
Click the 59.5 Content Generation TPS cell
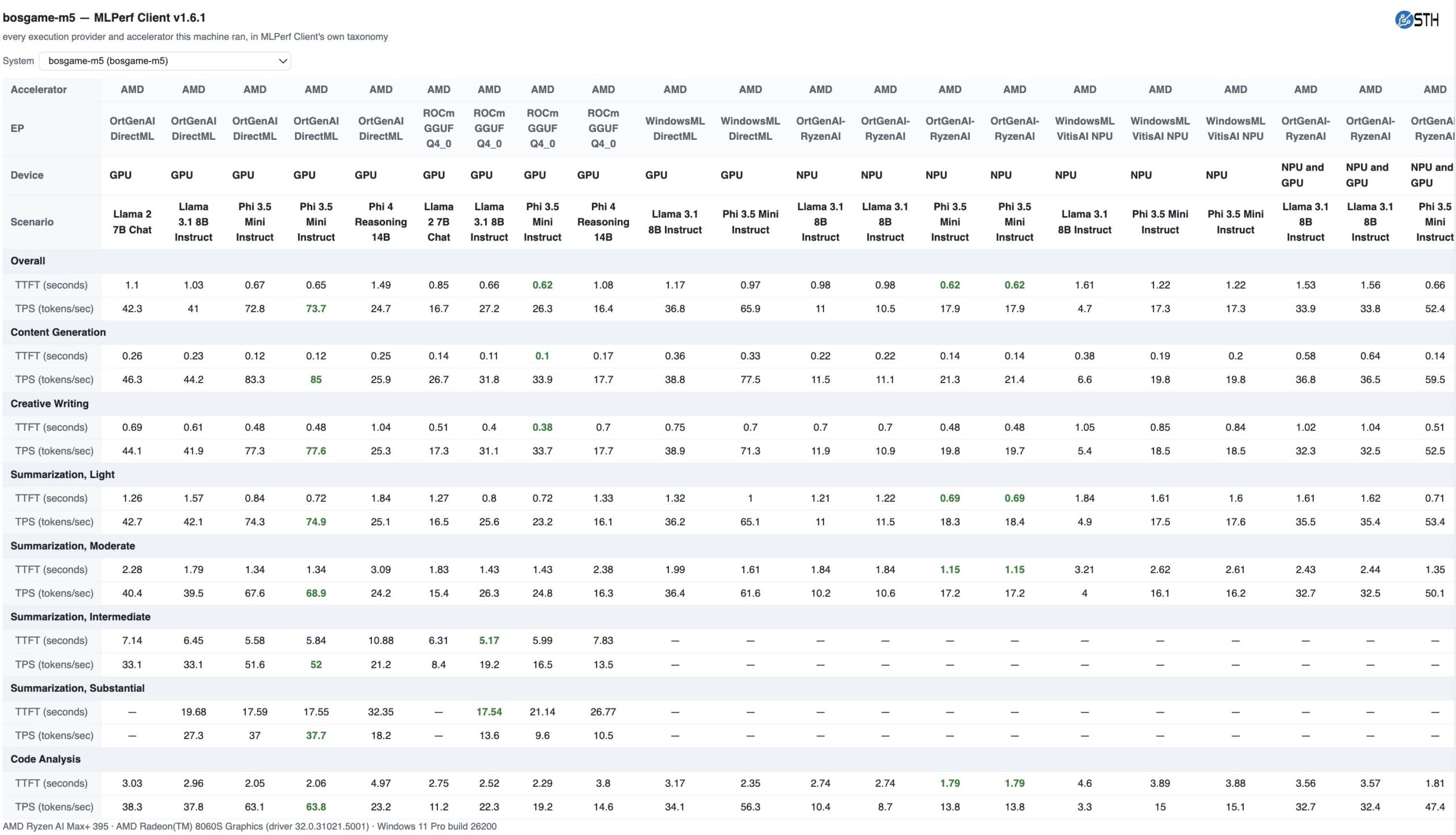coord(1434,380)
